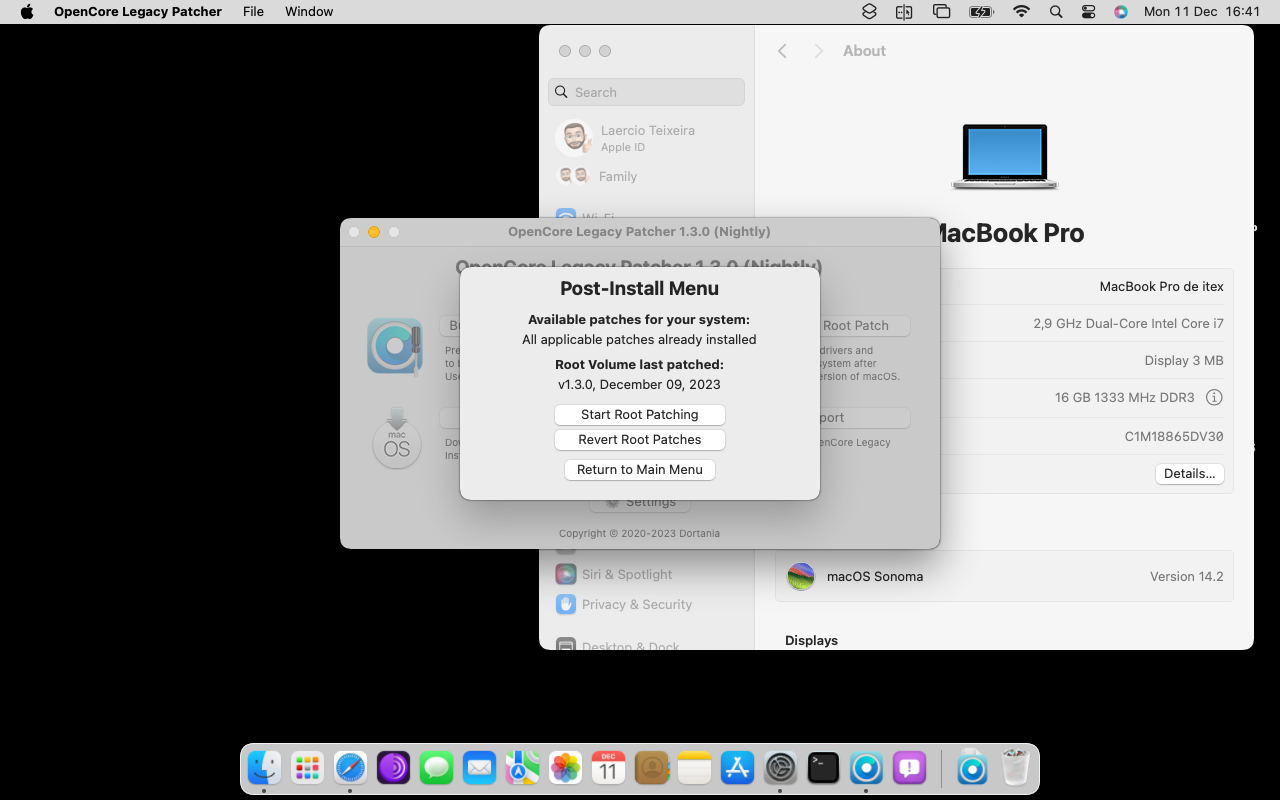Select Siri & Spotlight in sidebar
This screenshot has width=1280, height=800.
click(x=646, y=574)
